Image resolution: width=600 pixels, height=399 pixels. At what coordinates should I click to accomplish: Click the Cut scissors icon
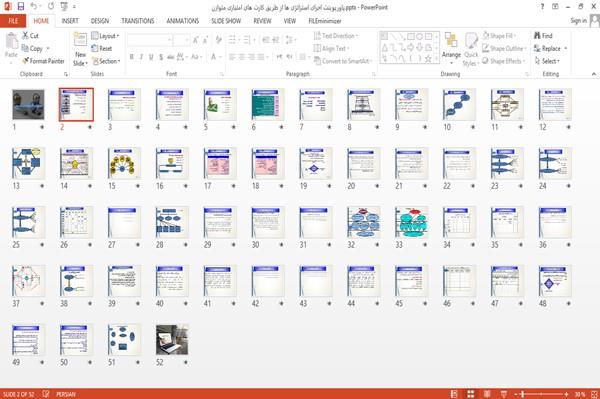25,35
